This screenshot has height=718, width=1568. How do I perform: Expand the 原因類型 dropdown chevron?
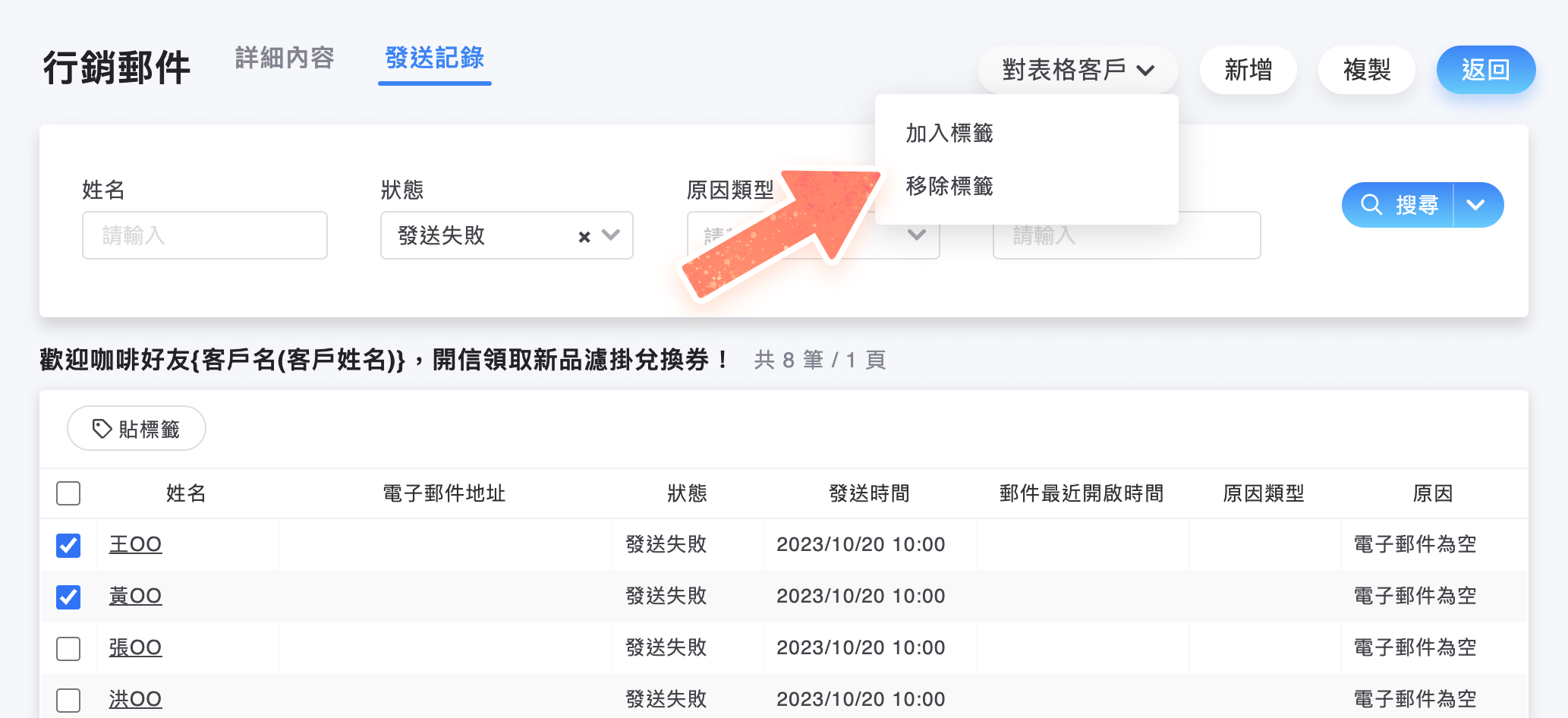coord(916,235)
